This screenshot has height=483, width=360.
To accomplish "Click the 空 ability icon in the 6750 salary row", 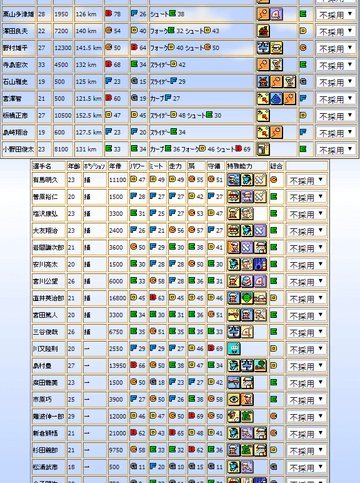I will point(233,332).
